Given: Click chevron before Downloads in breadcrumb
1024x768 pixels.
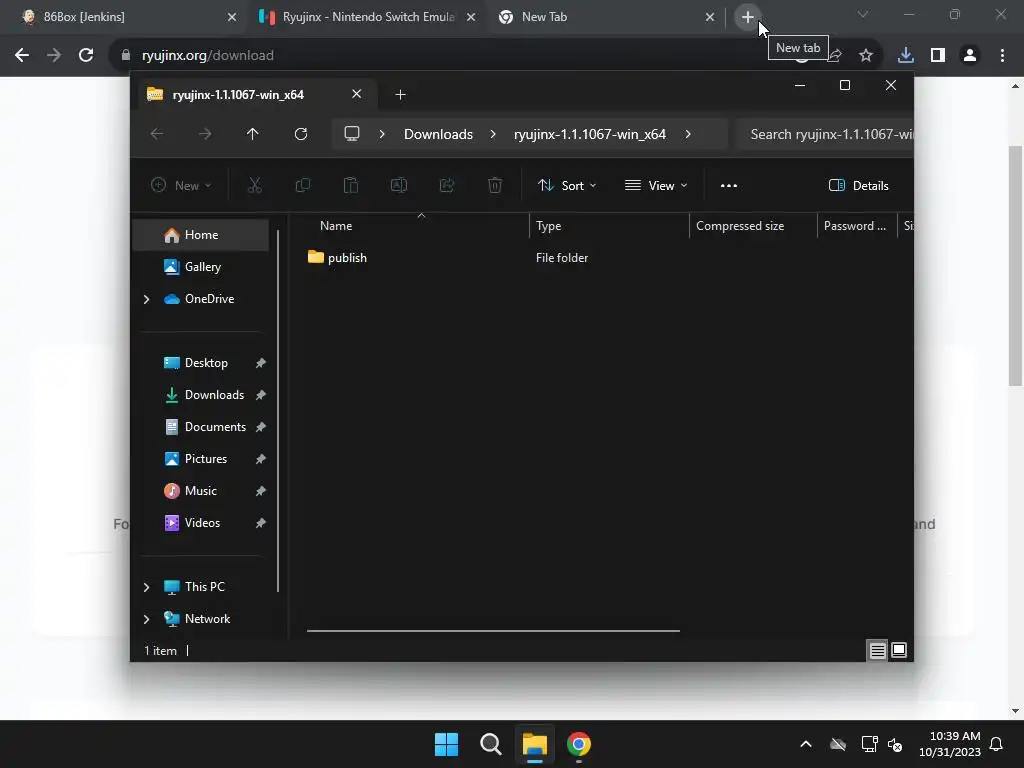Looking at the screenshot, I should pos(382,134).
